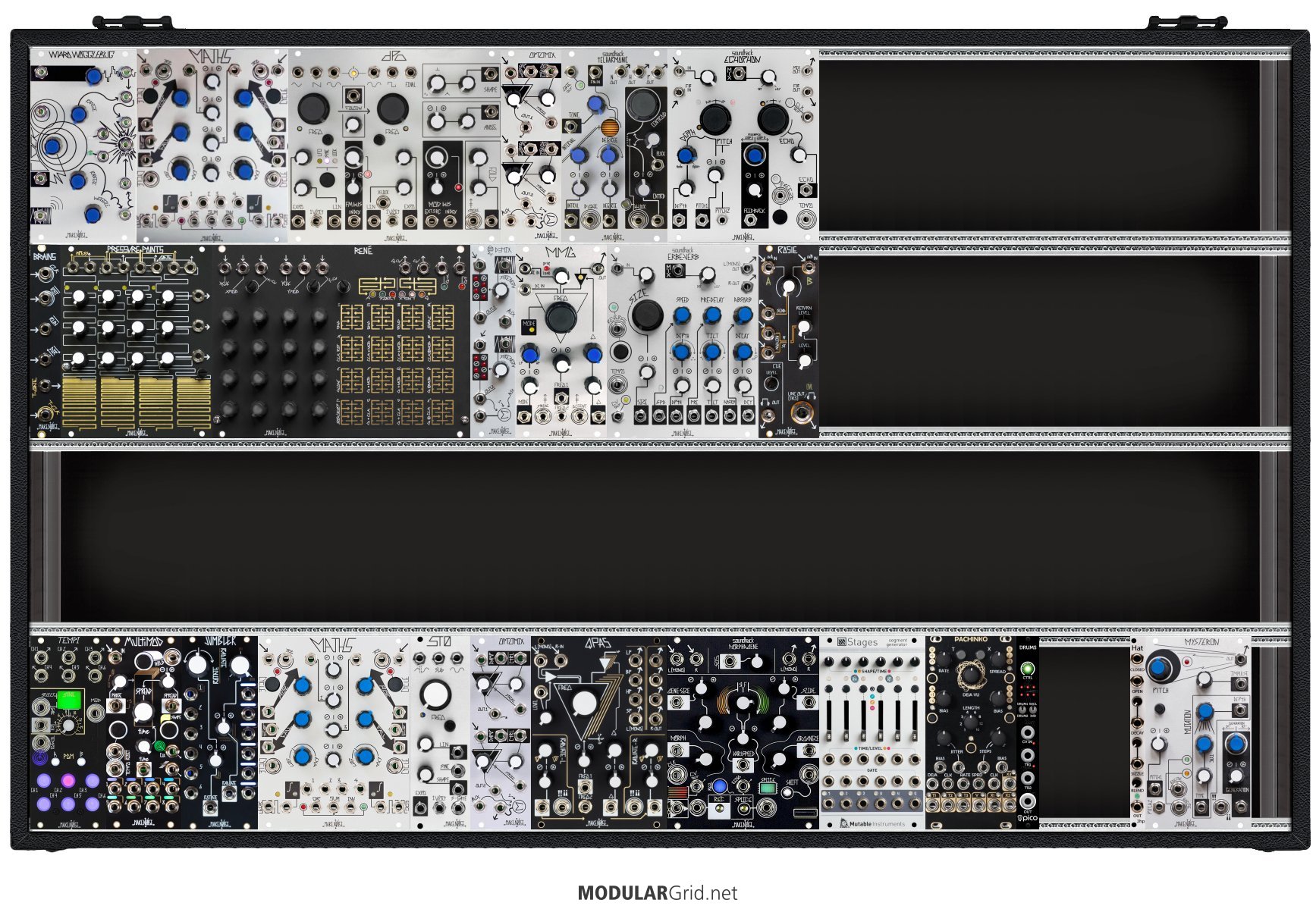Screen dimensions: 1316x909
Task: Click the Echophon blue FEEDBACK knob
Action: [x=754, y=155]
